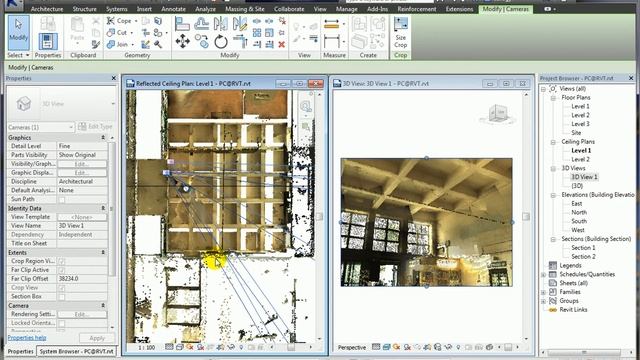Use the Trim/Extend tool

[240, 41]
